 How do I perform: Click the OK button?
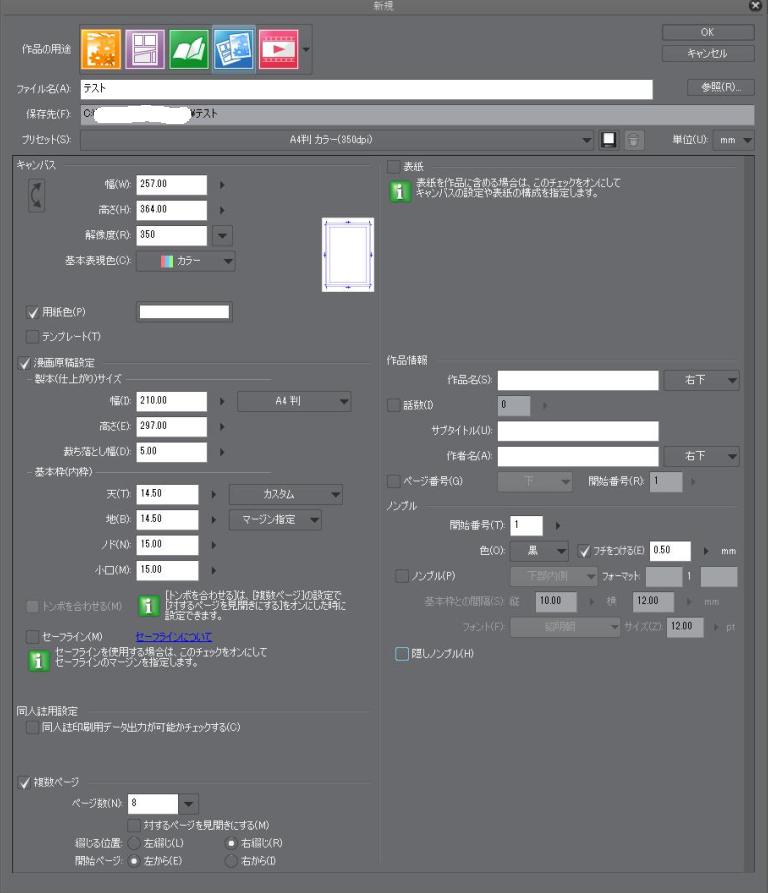click(708, 32)
